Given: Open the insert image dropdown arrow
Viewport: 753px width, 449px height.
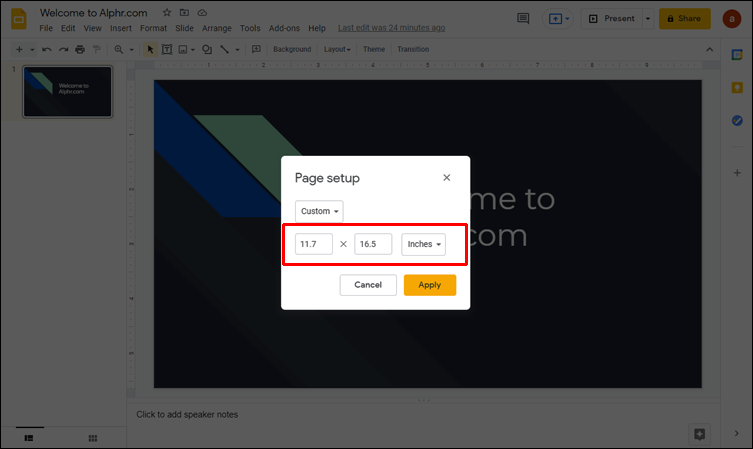Looking at the screenshot, I should point(193,49).
